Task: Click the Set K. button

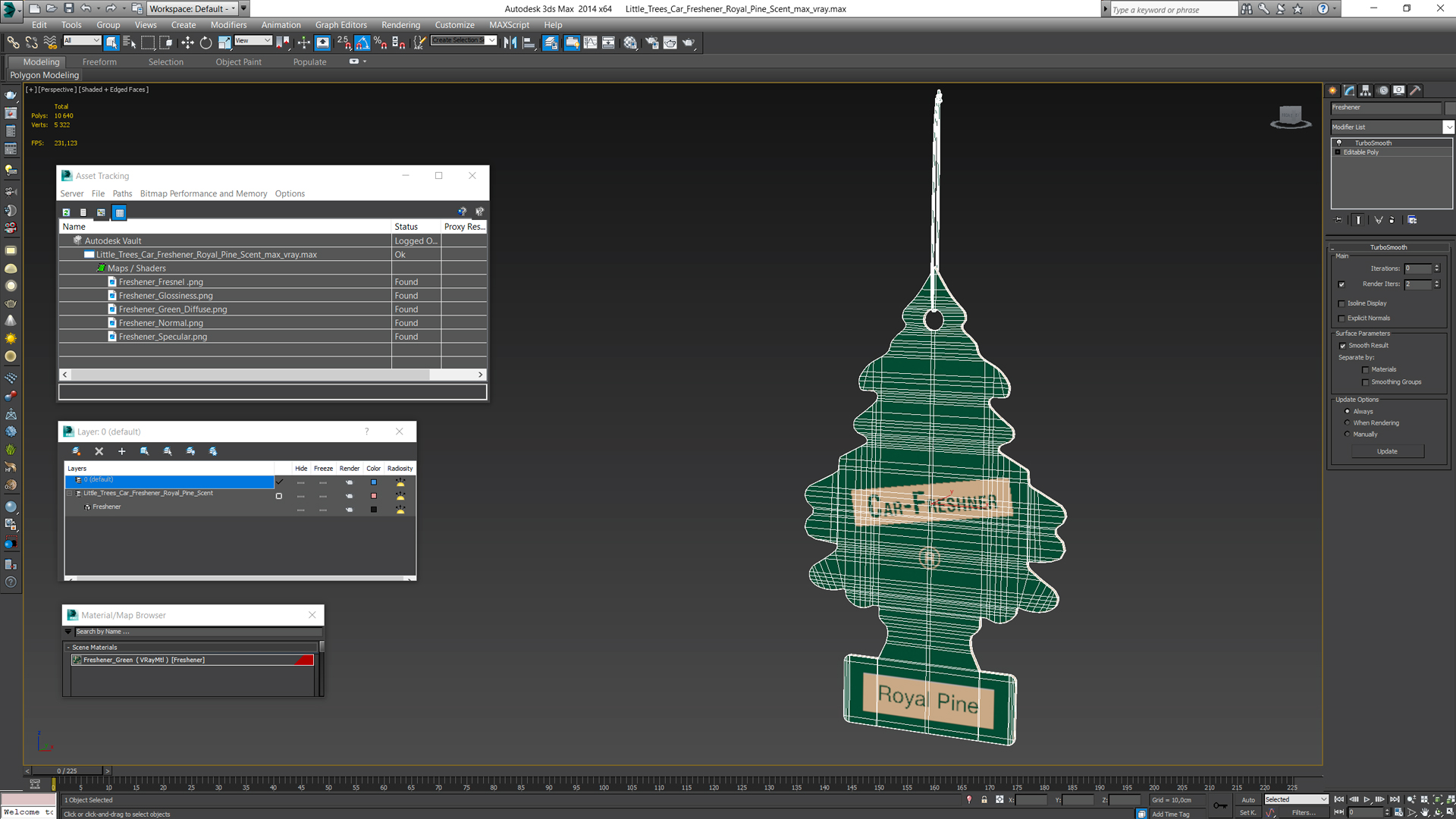Action: point(1248,812)
